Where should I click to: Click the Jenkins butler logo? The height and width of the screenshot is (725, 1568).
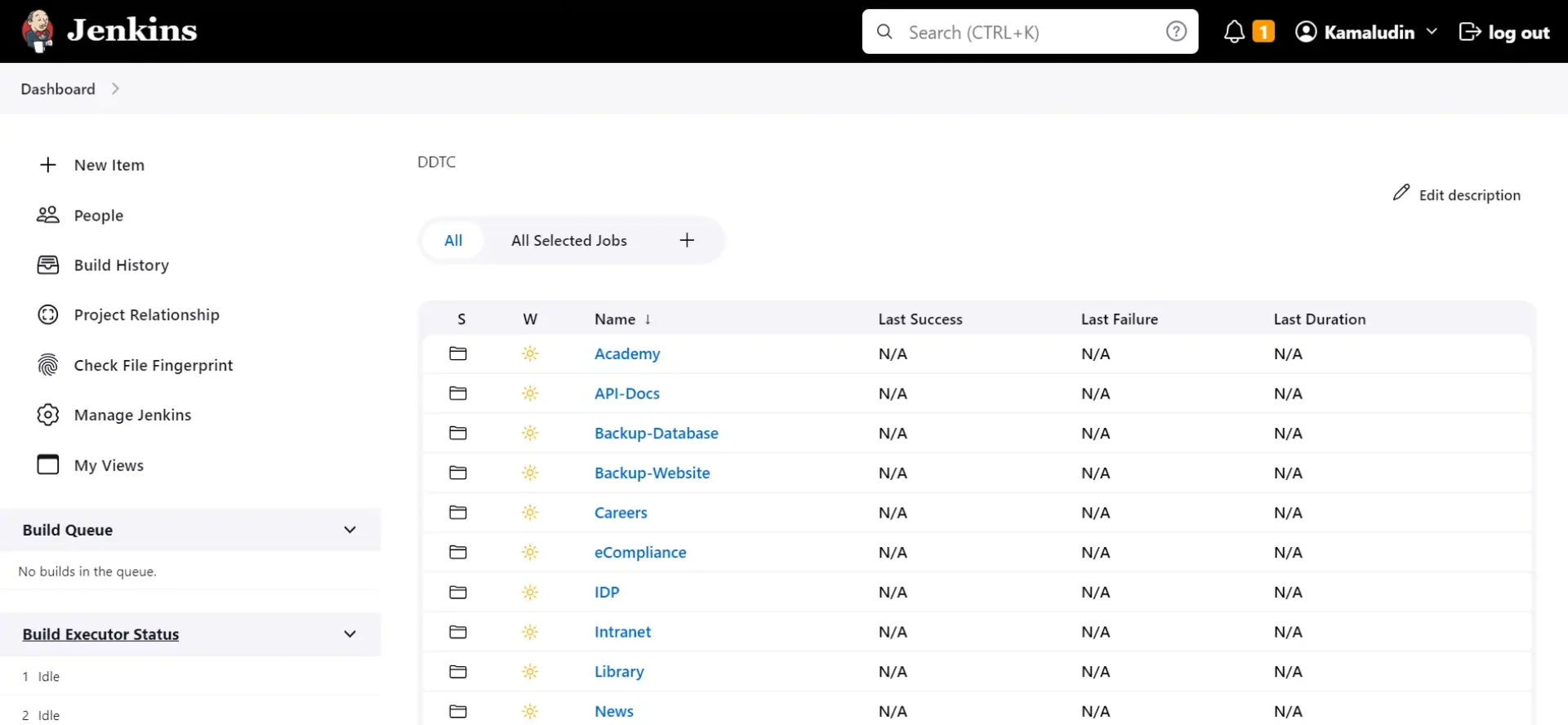(x=38, y=31)
